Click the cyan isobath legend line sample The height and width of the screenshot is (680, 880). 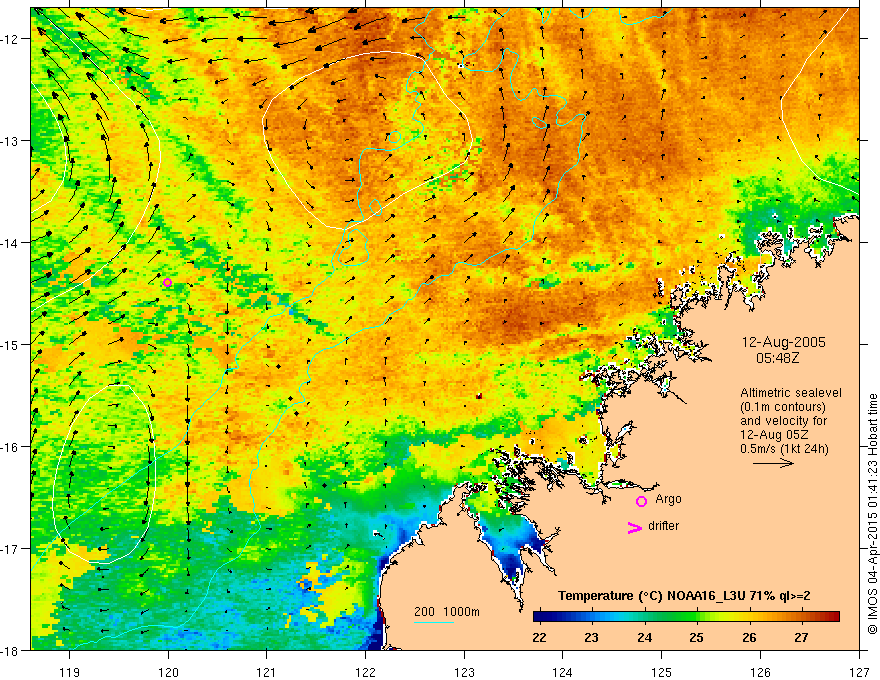coord(434,622)
